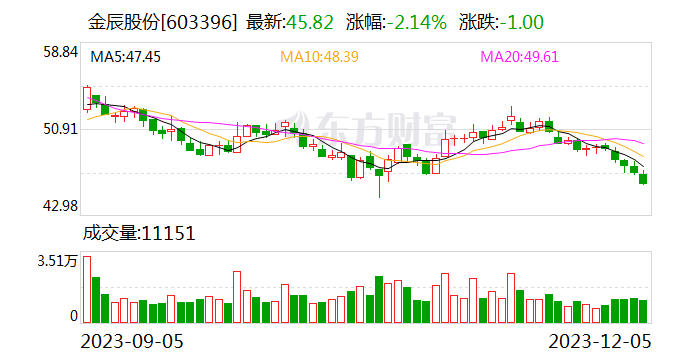Click the stock name 金辰股份[603396]
688x360 pixels.
(x=162, y=22)
